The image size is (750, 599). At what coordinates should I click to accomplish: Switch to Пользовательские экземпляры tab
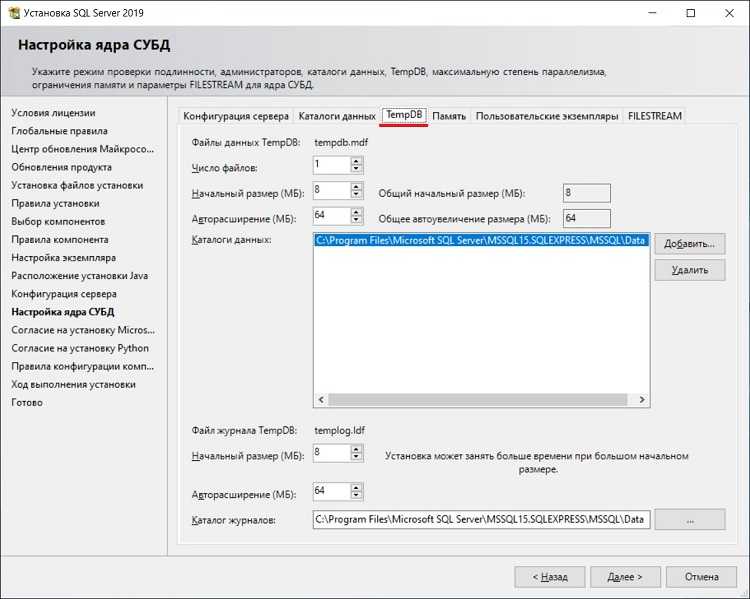pyautogui.click(x=547, y=116)
